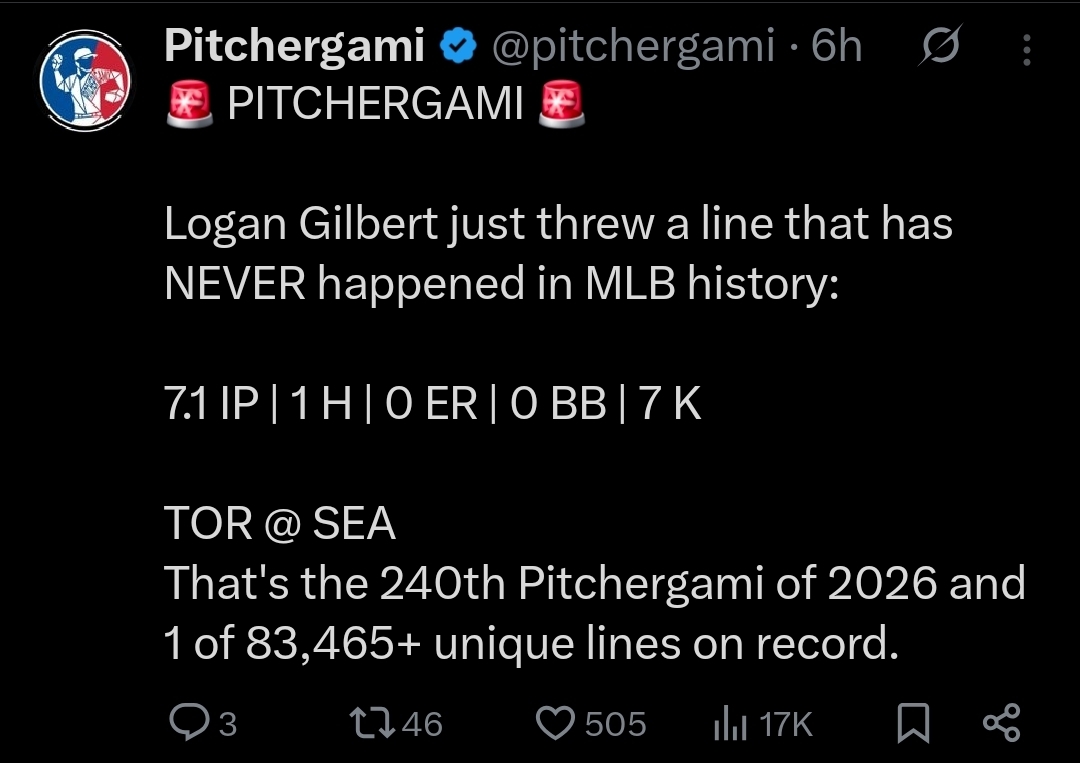The width and height of the screenshot is (1080, 763).
Task: Like the post with the heart
Action: tap(555, 723)
